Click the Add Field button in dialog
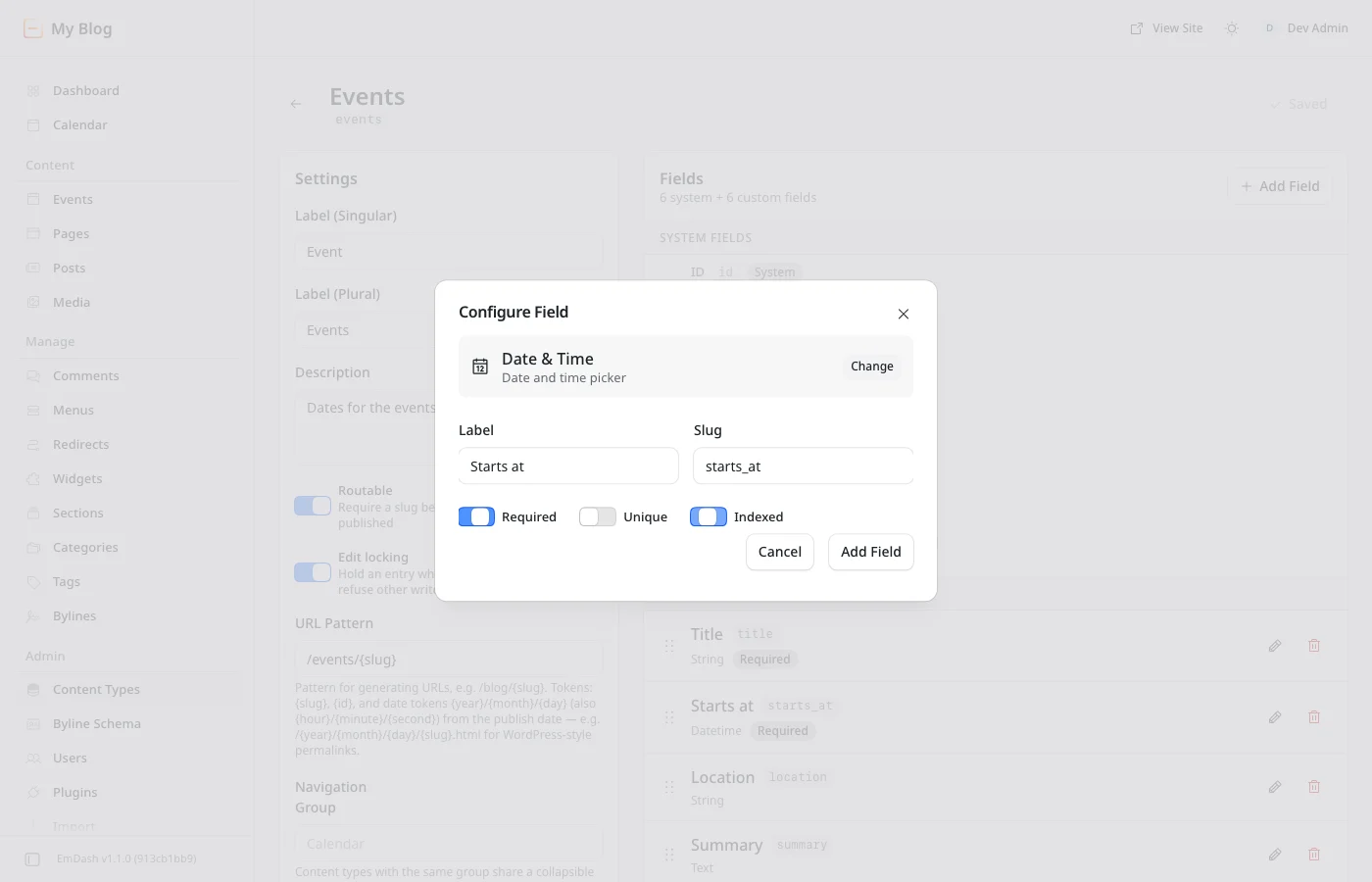Image resolution: width=1372 pixels, height=882 pixels. coord(871,552)
